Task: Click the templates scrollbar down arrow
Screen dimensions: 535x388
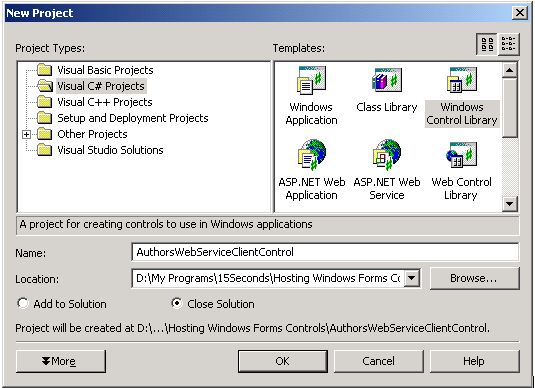Action: point(509,204)
